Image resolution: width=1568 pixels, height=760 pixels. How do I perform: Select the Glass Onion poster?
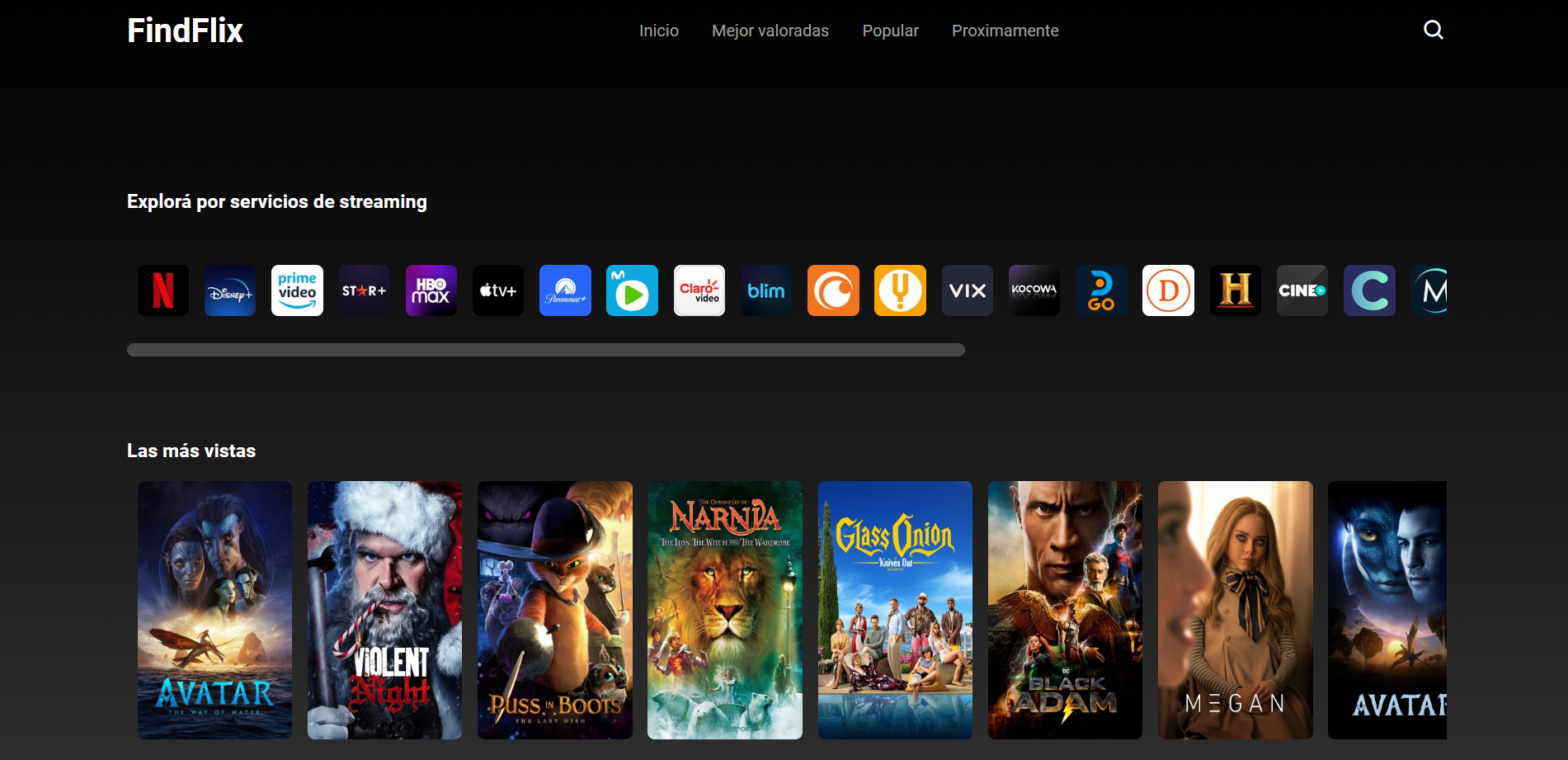(895, 610)
